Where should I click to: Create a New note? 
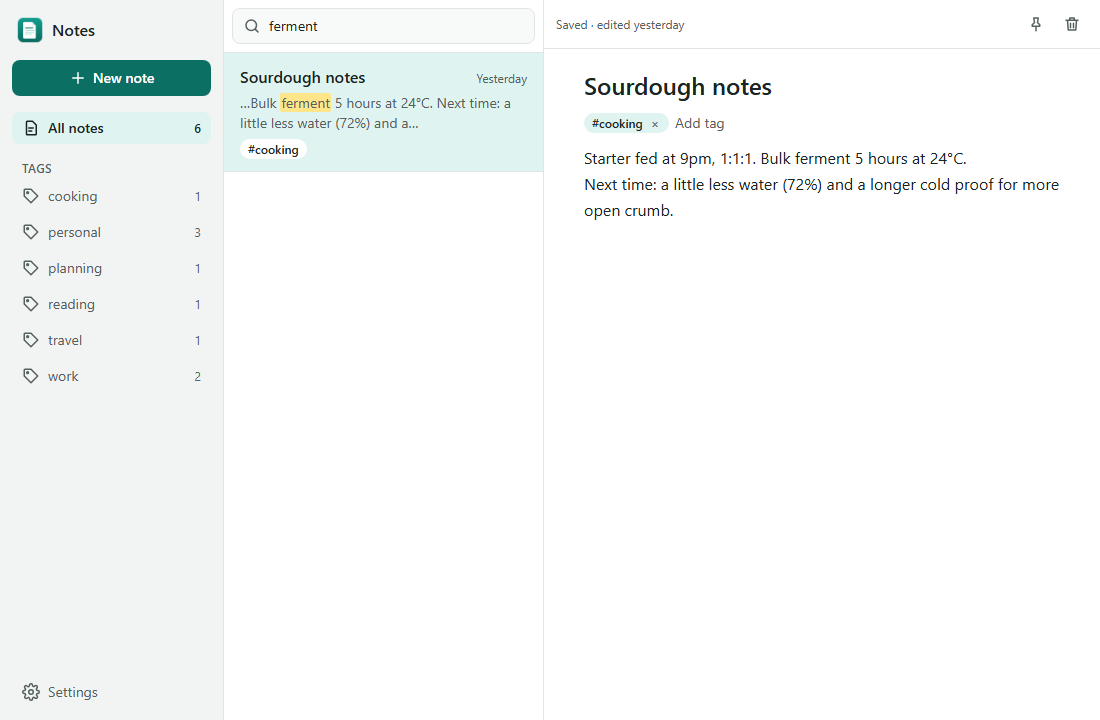(x=112, y=78)
